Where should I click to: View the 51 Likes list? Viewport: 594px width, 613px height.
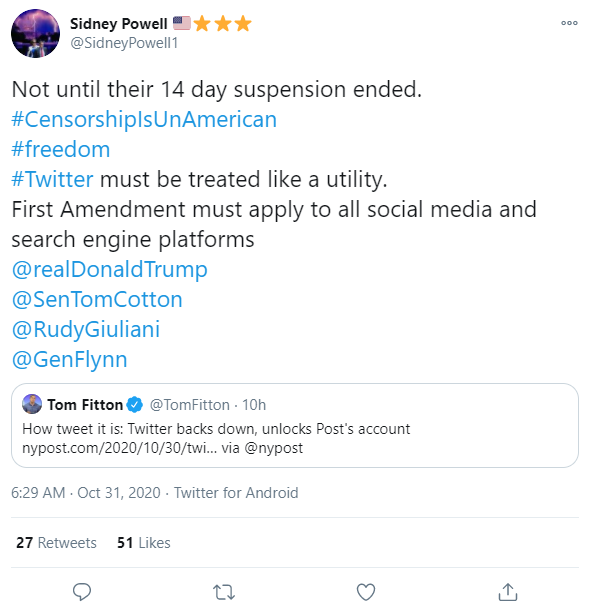(x=144, y=543)
